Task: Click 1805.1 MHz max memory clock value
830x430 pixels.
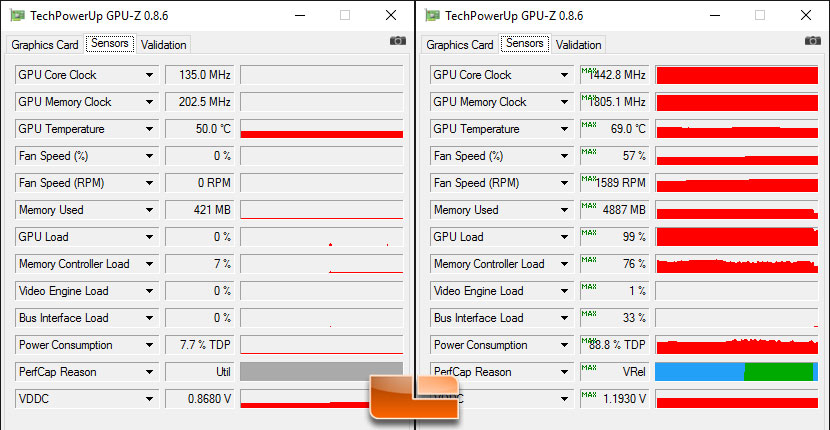Action: click(x=615, y=102)
